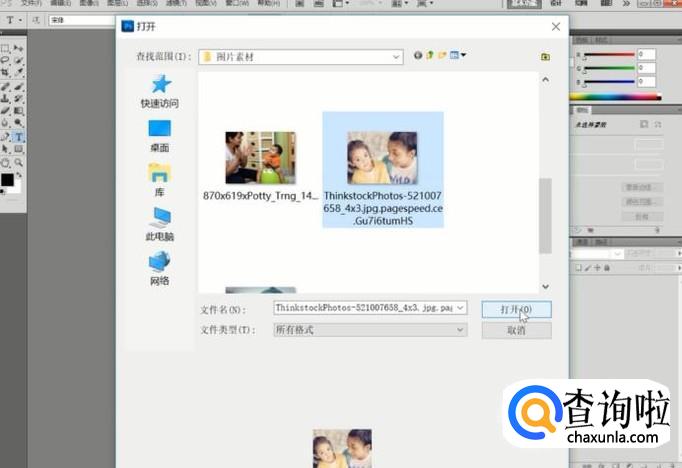Click the font family field in options bar

82,20
